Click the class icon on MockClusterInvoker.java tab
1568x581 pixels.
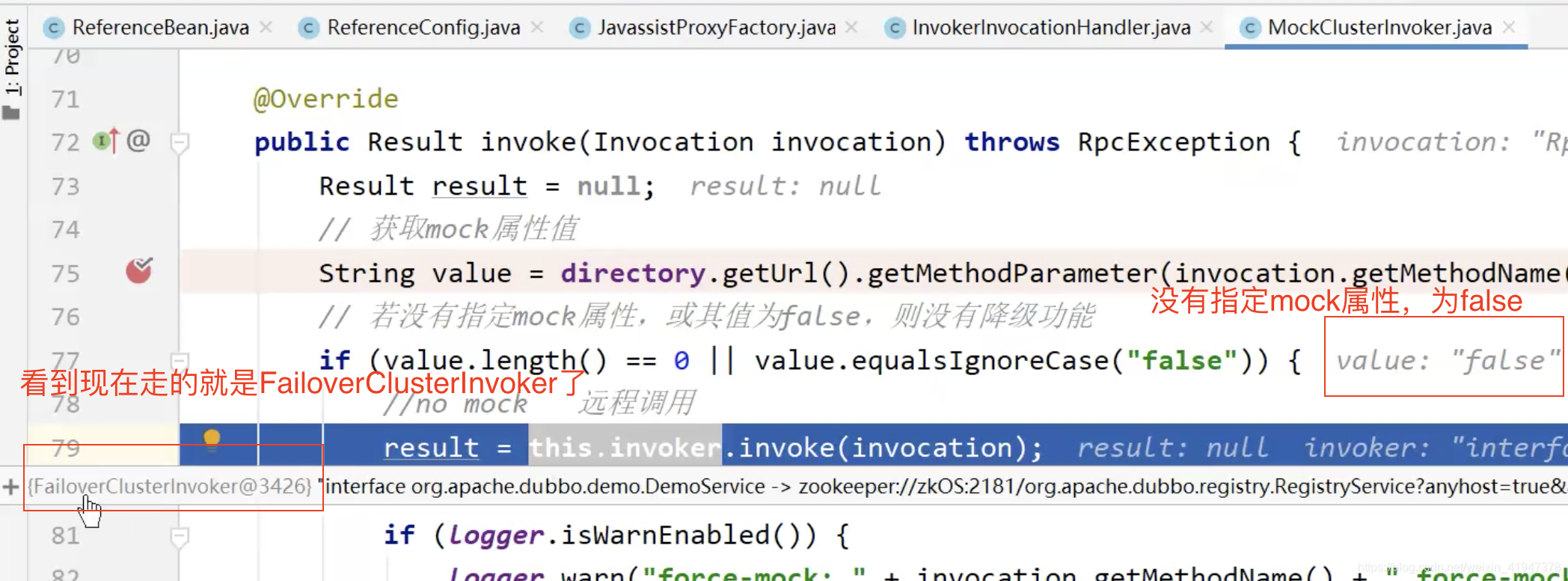(1249, 28)
